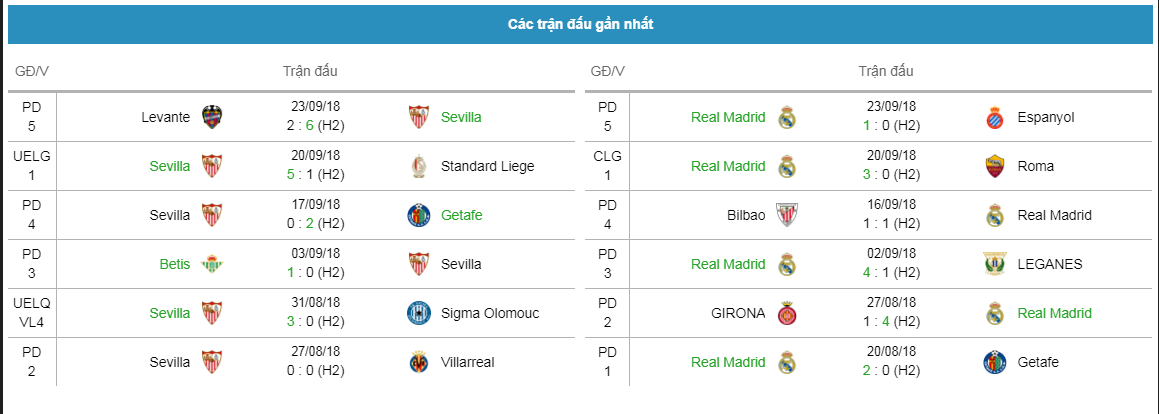Click the Getafe crest beside 17/09/18 match
Image resolution: width=1159 pixels, height=414 pixels.
[419, 215]
